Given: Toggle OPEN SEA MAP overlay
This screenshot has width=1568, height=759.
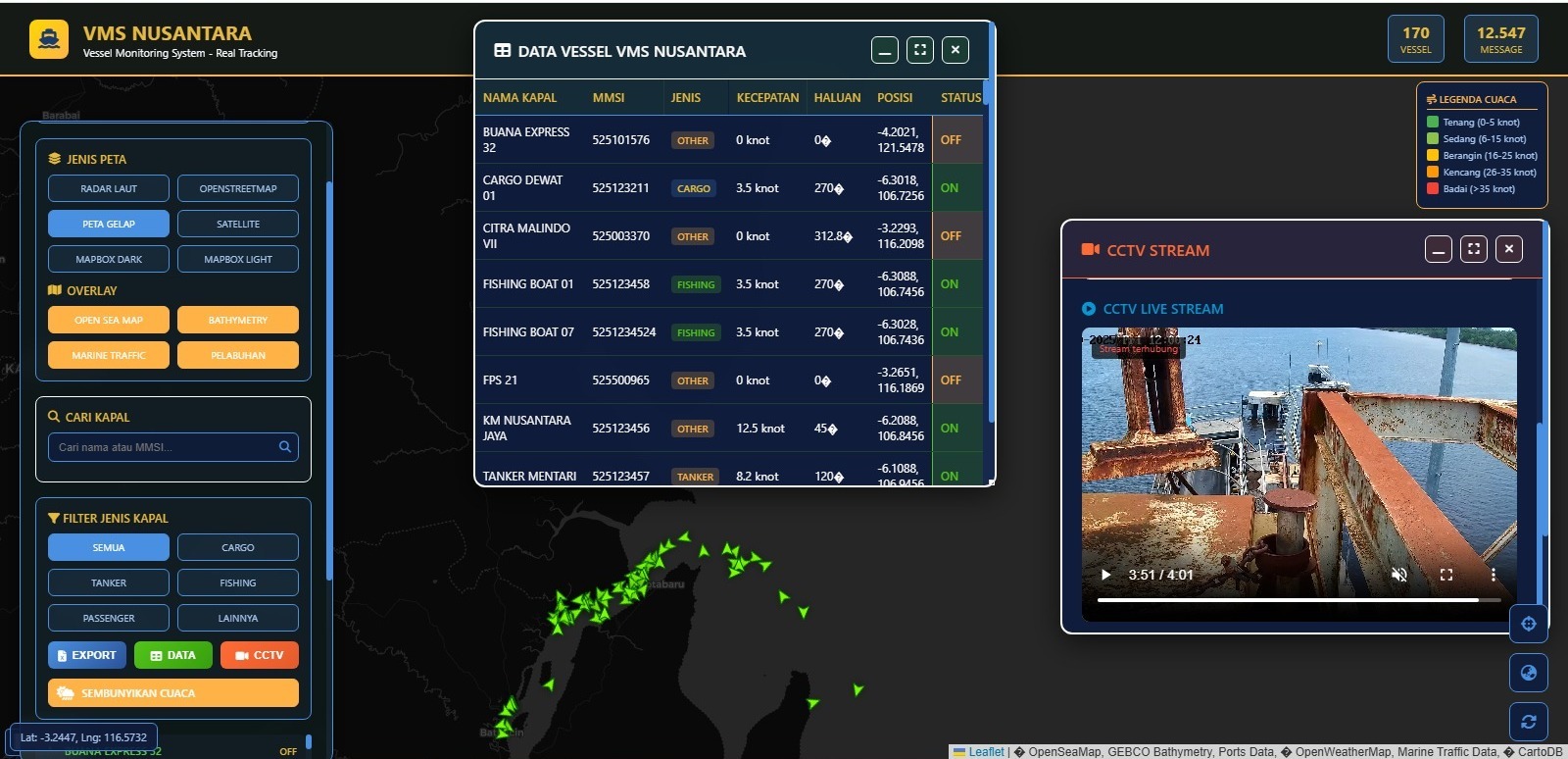Looking at the screenshot, I should point(109,320).
